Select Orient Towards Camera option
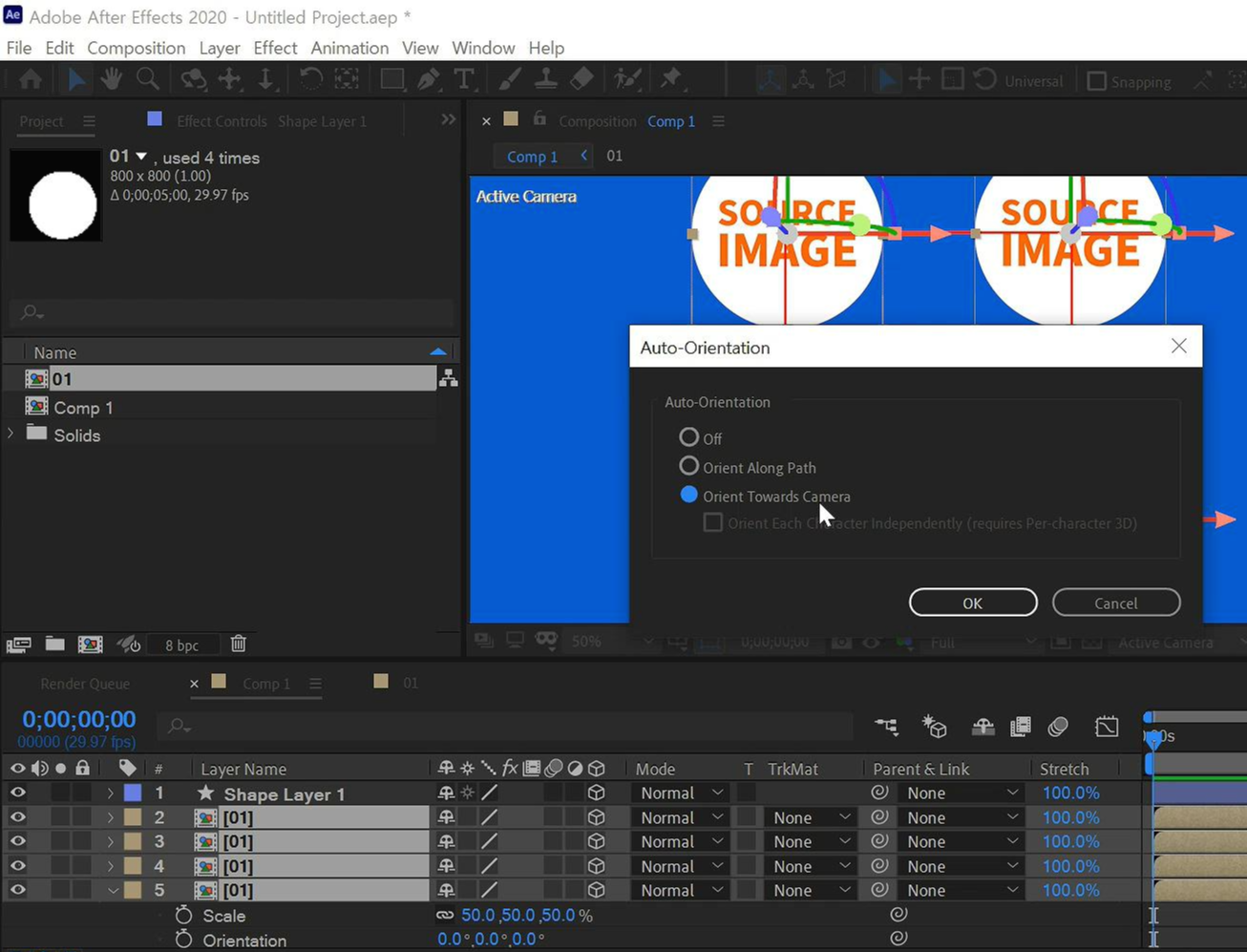This screenshot has height=952, width=1247. (688, 495)
